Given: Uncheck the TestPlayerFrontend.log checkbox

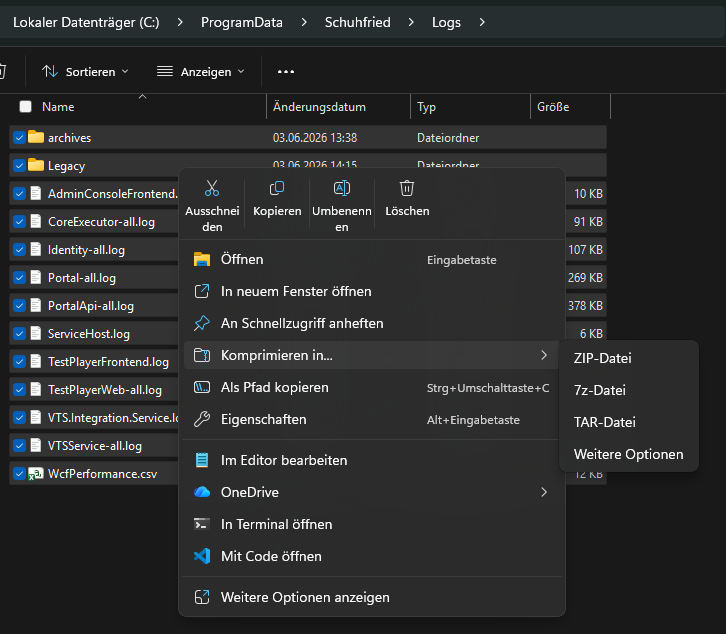Looking at the screenshot, I should 19,362.
